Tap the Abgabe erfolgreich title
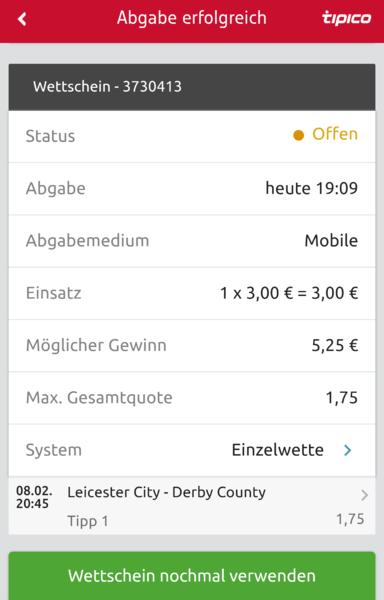 point(192,18)
